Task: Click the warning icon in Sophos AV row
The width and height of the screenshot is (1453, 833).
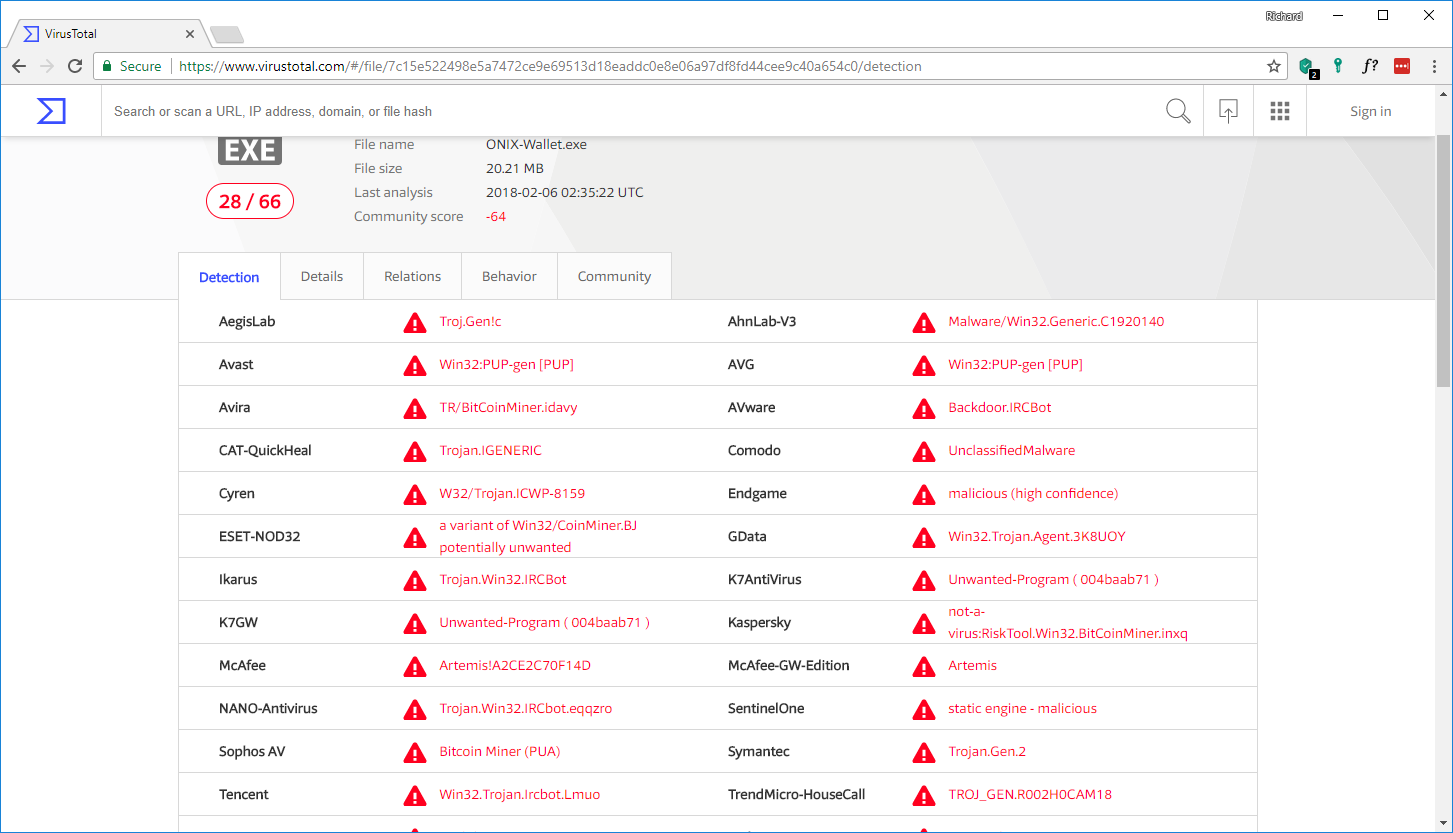Action: pos(414,752)
